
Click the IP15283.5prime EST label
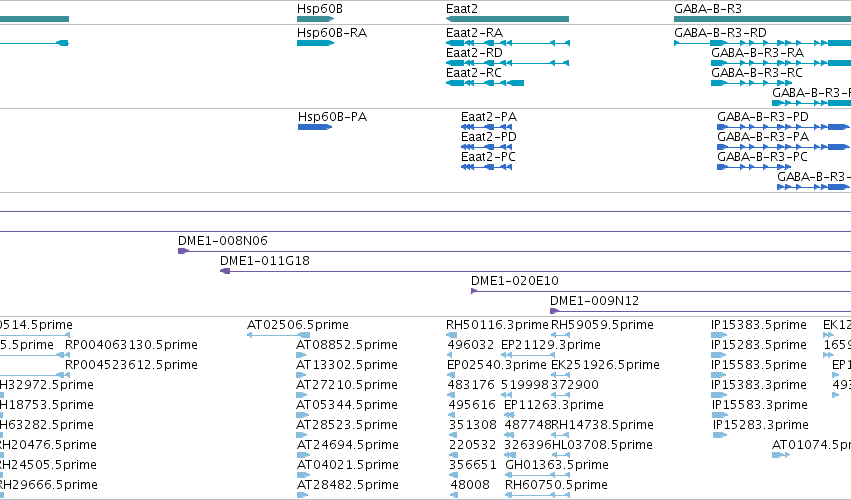click(x=759, y=345)
